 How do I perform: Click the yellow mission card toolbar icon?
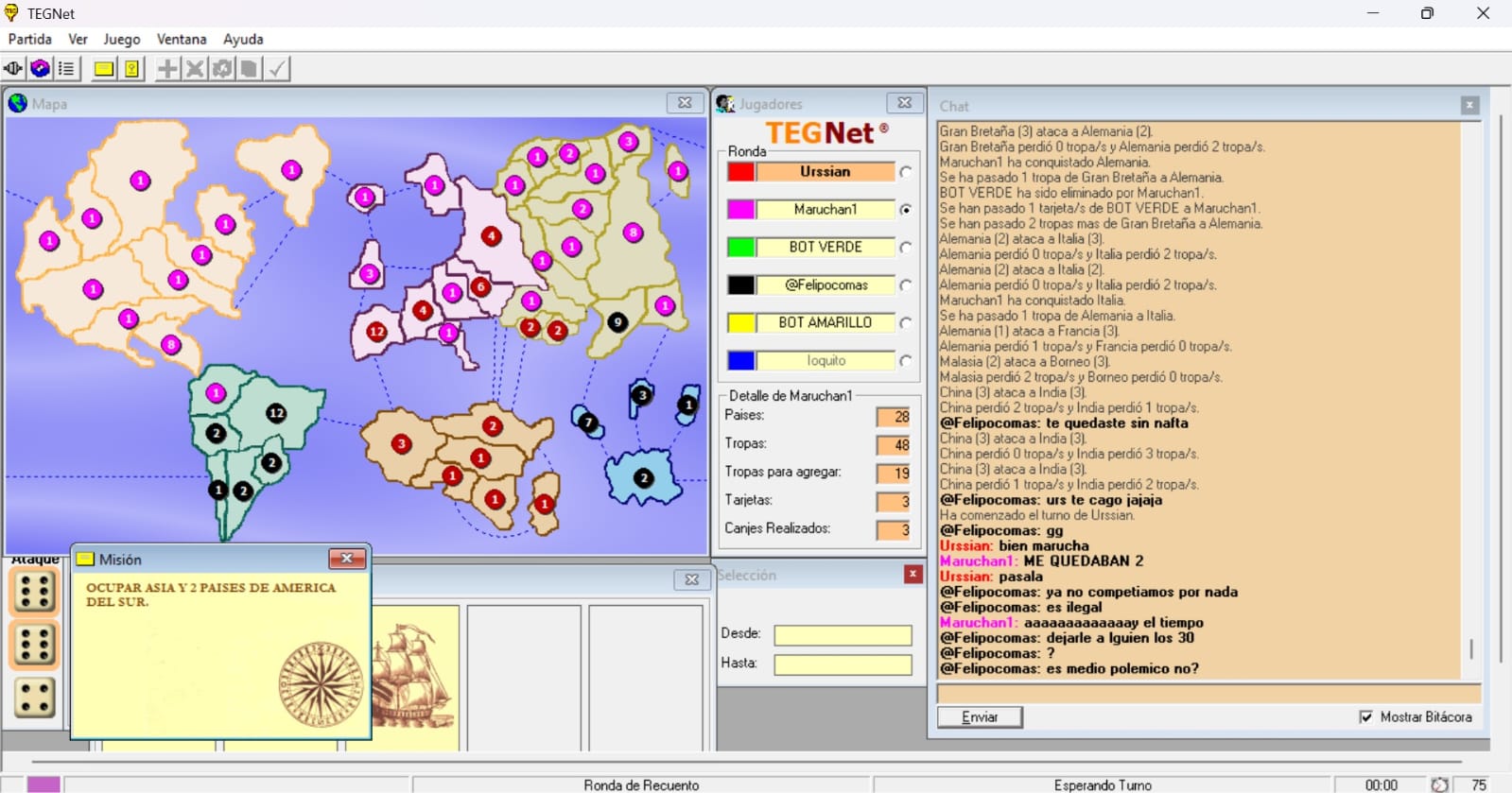tap(104, 68)
